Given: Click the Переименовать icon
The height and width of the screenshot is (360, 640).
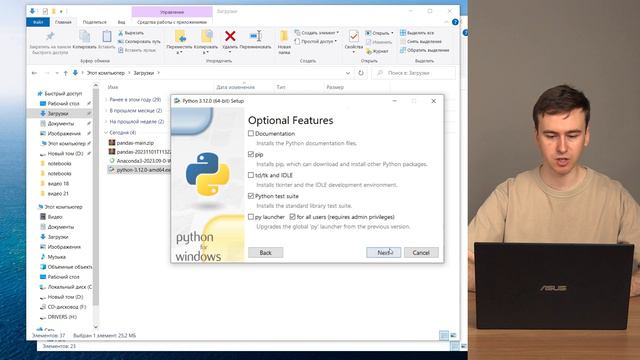Looking at the screenshot, I should click(x=256, y=36).
